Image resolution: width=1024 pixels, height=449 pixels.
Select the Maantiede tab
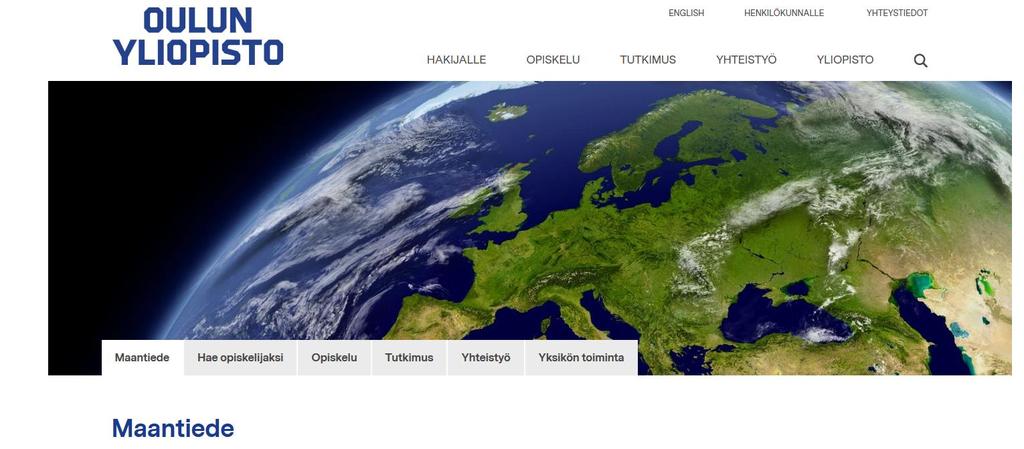(x=142, y=358)
